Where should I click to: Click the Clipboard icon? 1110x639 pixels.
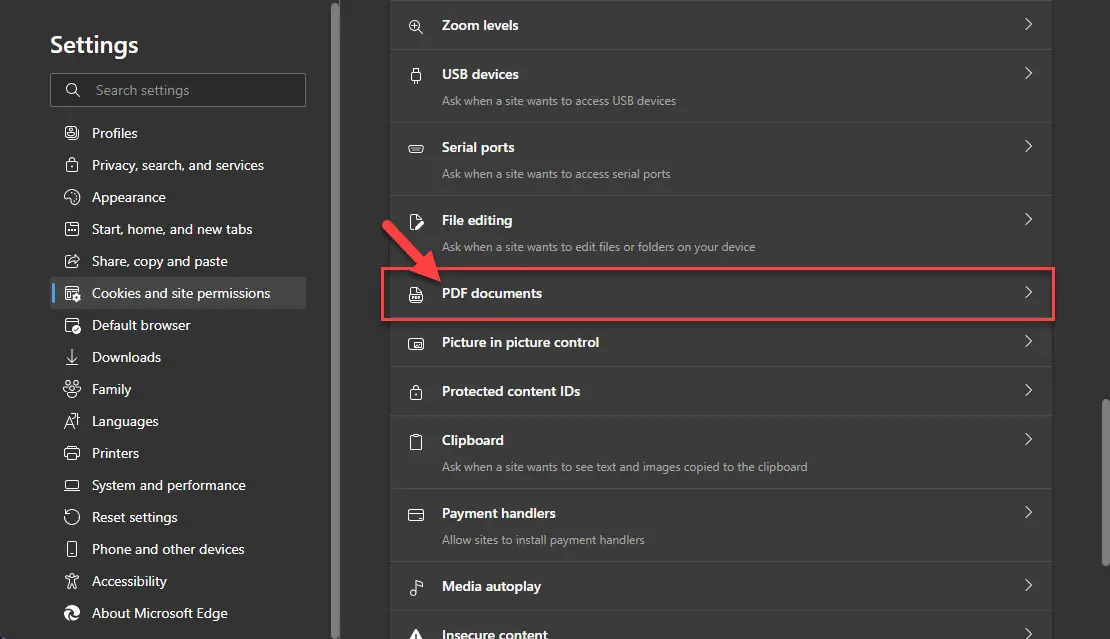click(x=416, y=440)
